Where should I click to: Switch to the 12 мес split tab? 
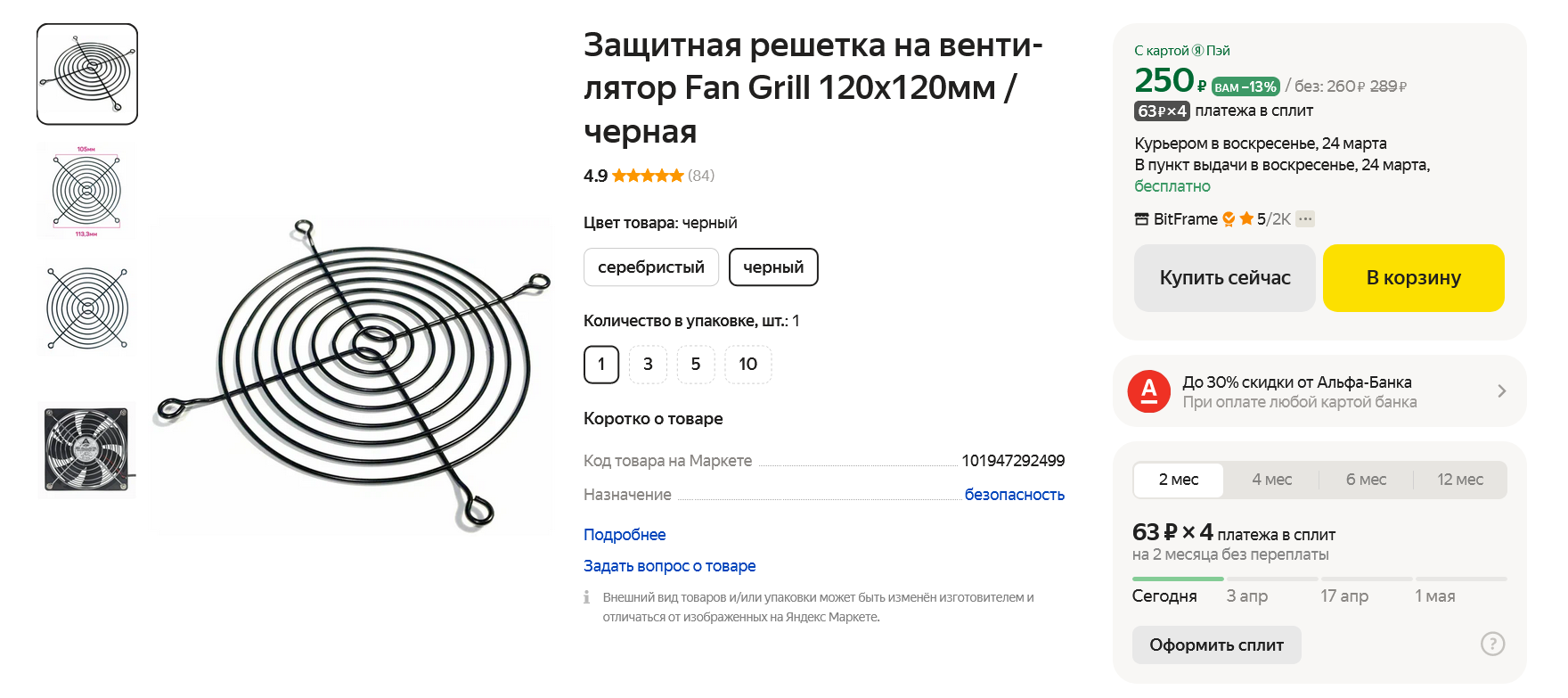pyautogui.click(x=1460, y=480)
